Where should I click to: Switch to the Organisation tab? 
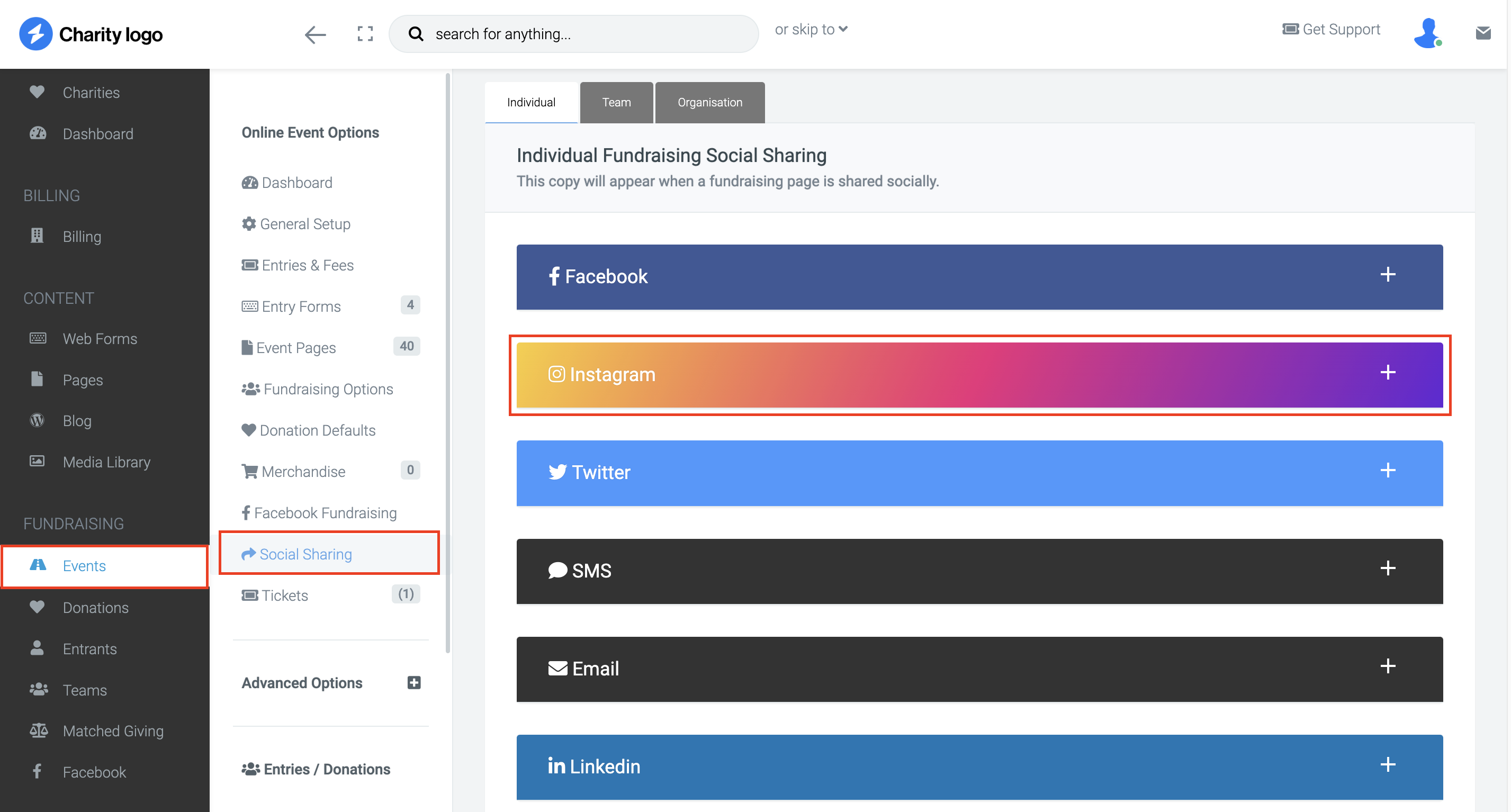(x=710, y=103)
